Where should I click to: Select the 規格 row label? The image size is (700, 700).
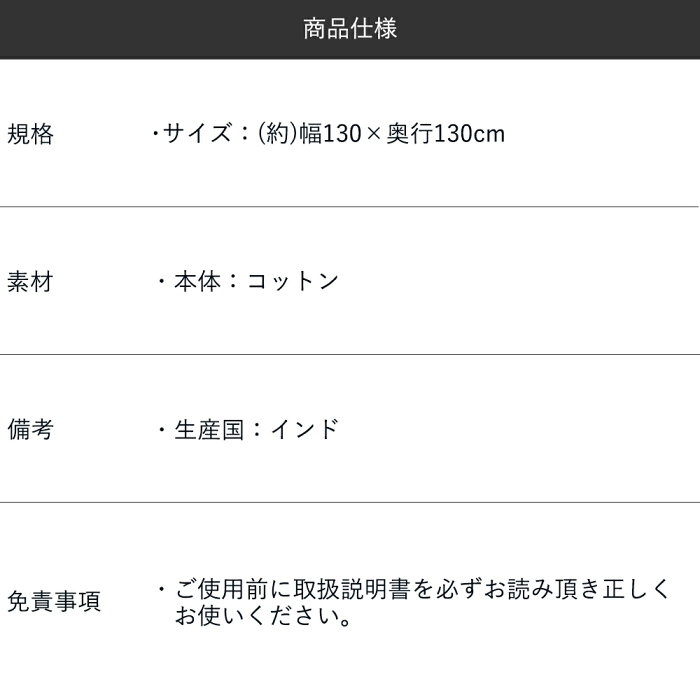pyautogui.click(x=30, y=133)
